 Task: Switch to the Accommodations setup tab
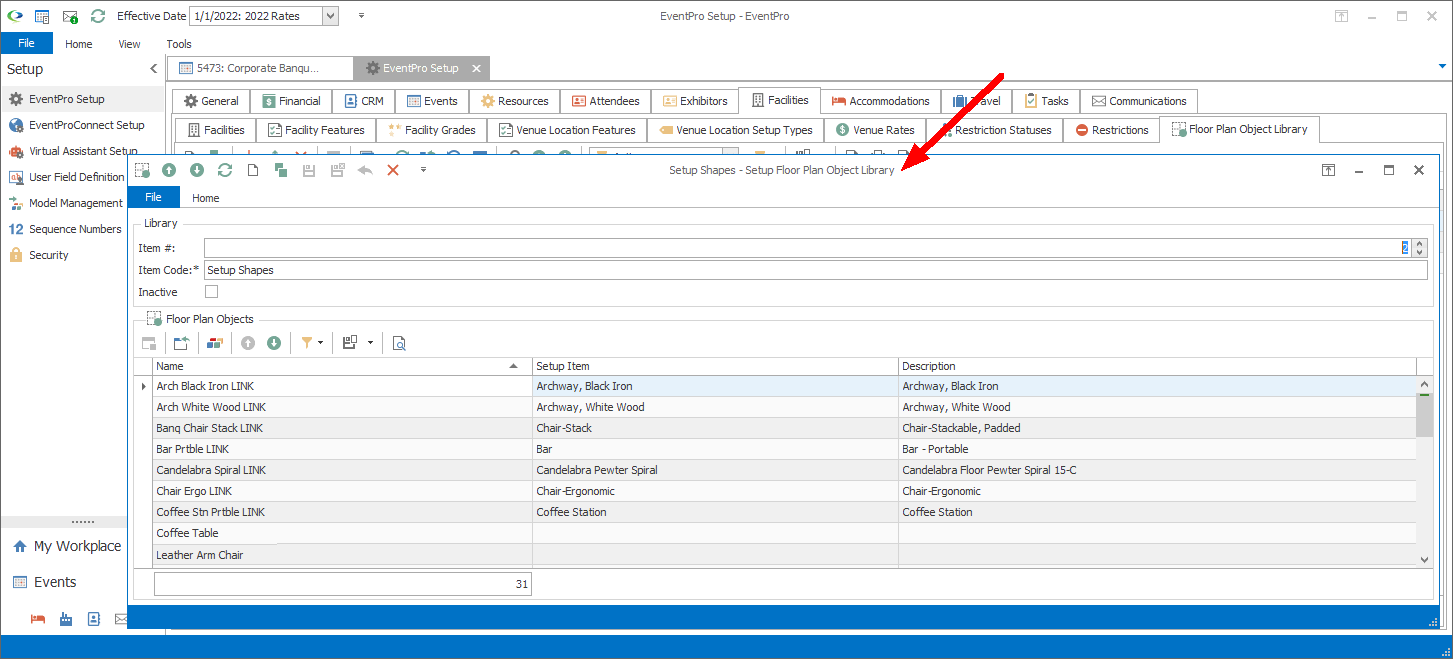click(880, 101)
